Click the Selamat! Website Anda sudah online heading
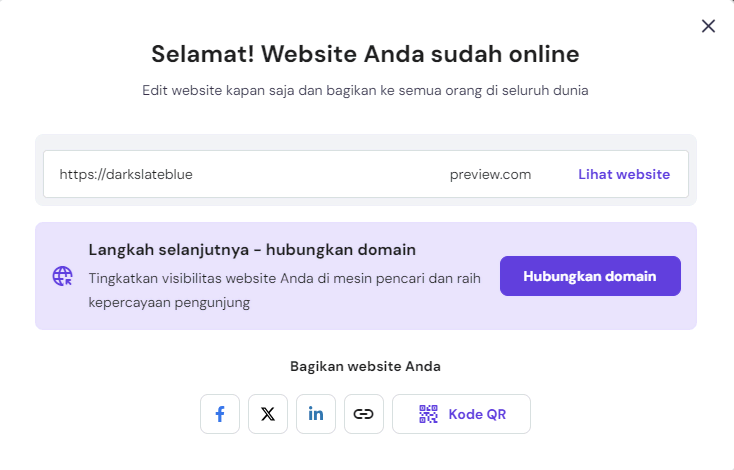 click(365, 53)
